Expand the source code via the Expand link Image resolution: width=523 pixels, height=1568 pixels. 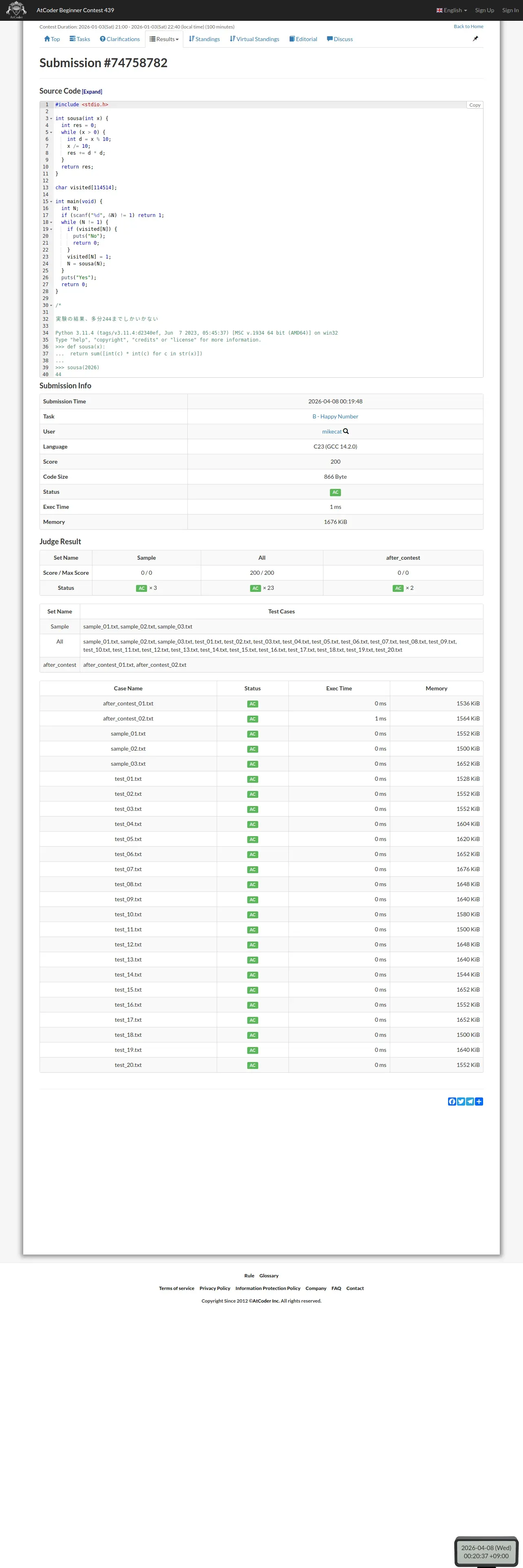point(92,92)
